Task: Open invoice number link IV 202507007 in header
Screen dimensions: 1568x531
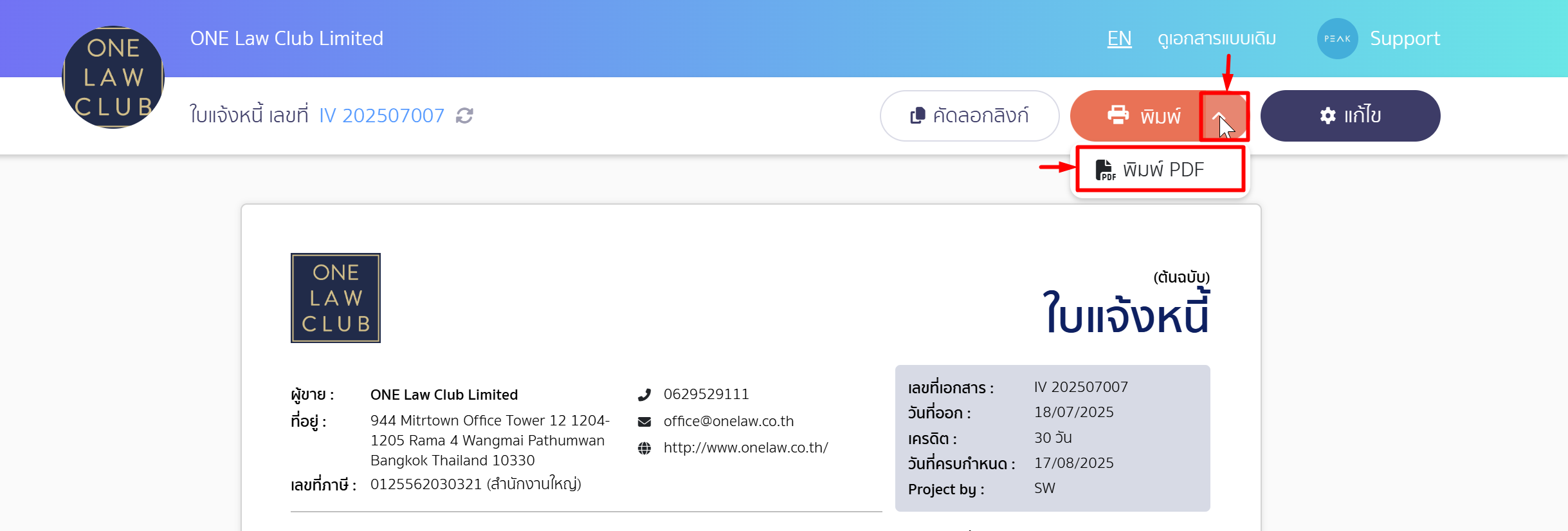Action: click(382, 116)
